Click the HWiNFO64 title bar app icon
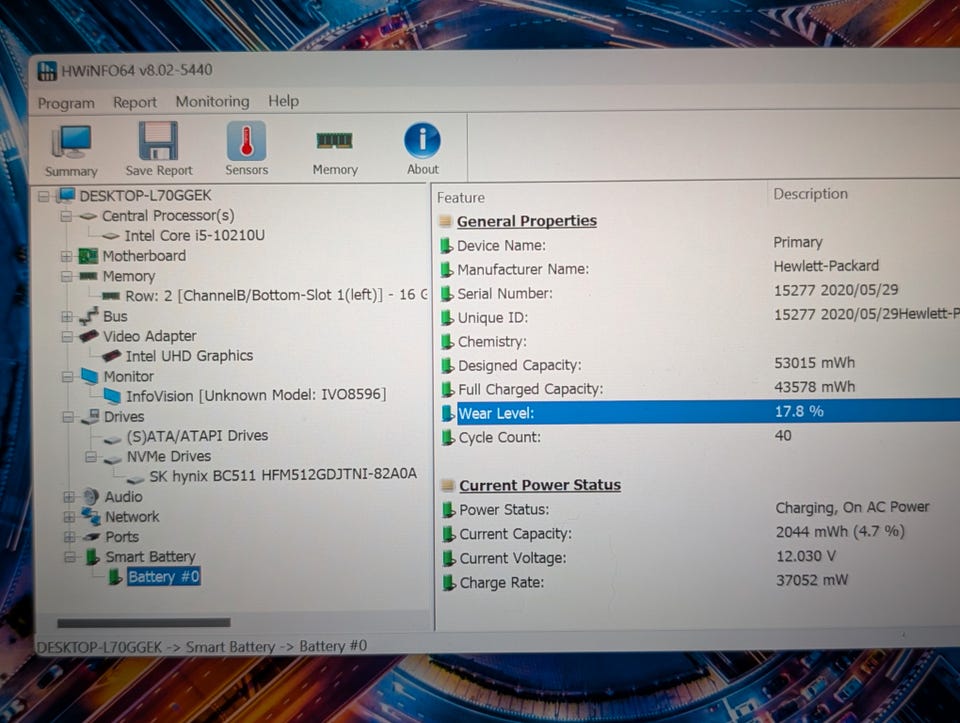This screenshot has height=723, width=960. [47, 71]
